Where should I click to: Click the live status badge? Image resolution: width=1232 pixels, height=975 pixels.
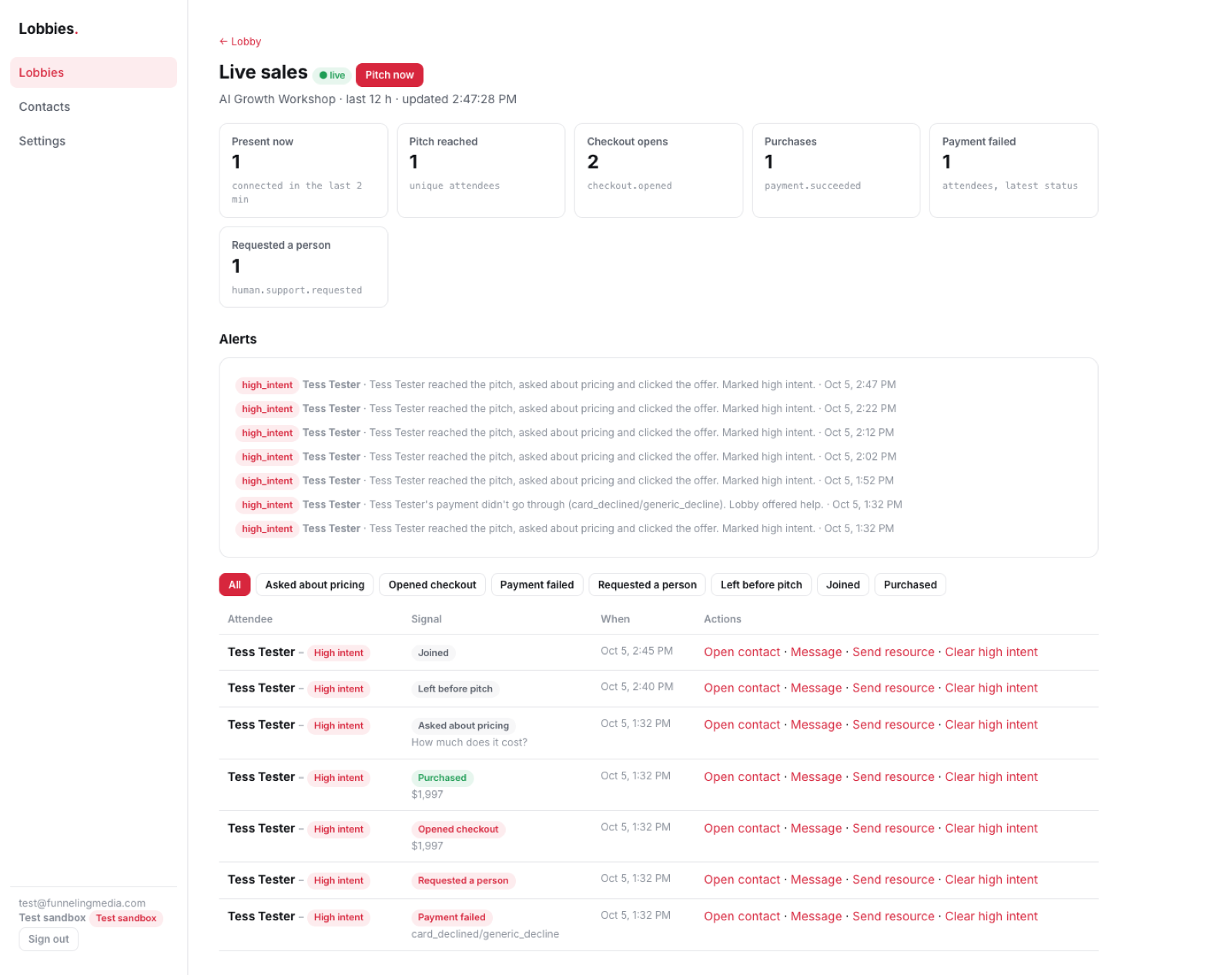(x=333, y=75)
